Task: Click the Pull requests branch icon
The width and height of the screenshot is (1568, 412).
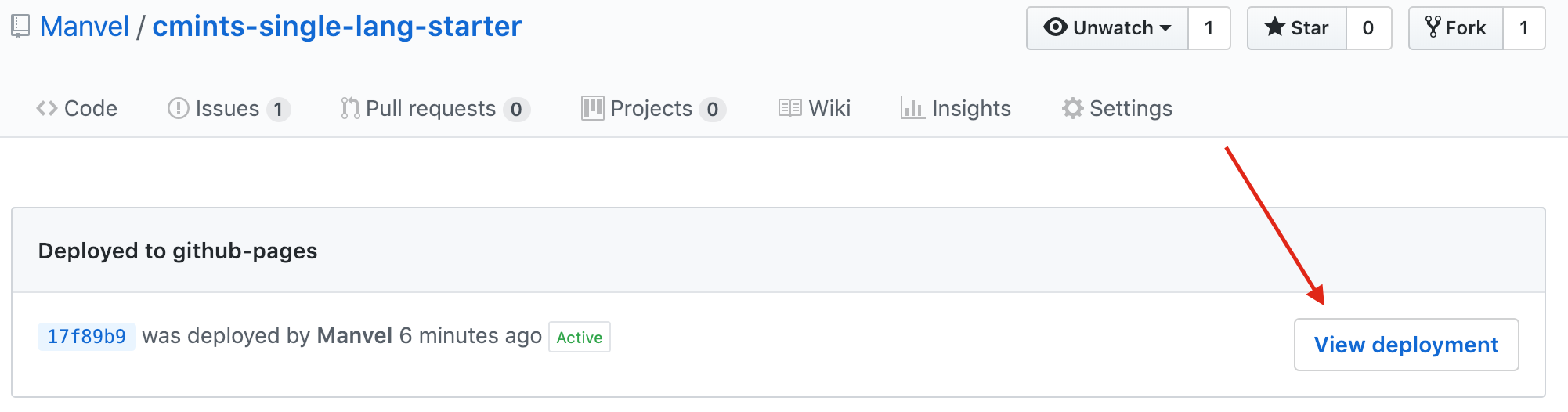Action: [350, 108]
